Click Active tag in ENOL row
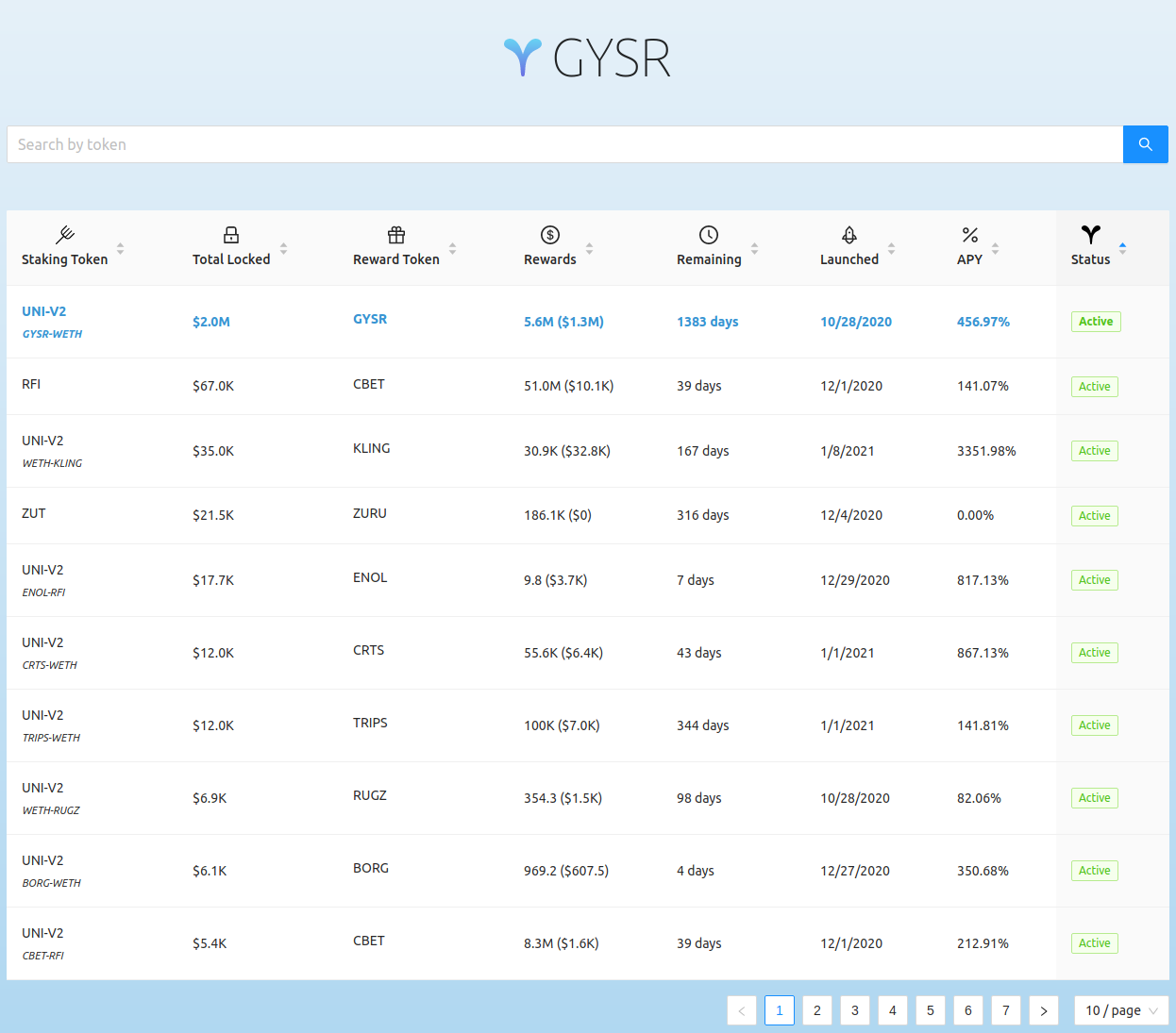 click(x=1095, y=580)
